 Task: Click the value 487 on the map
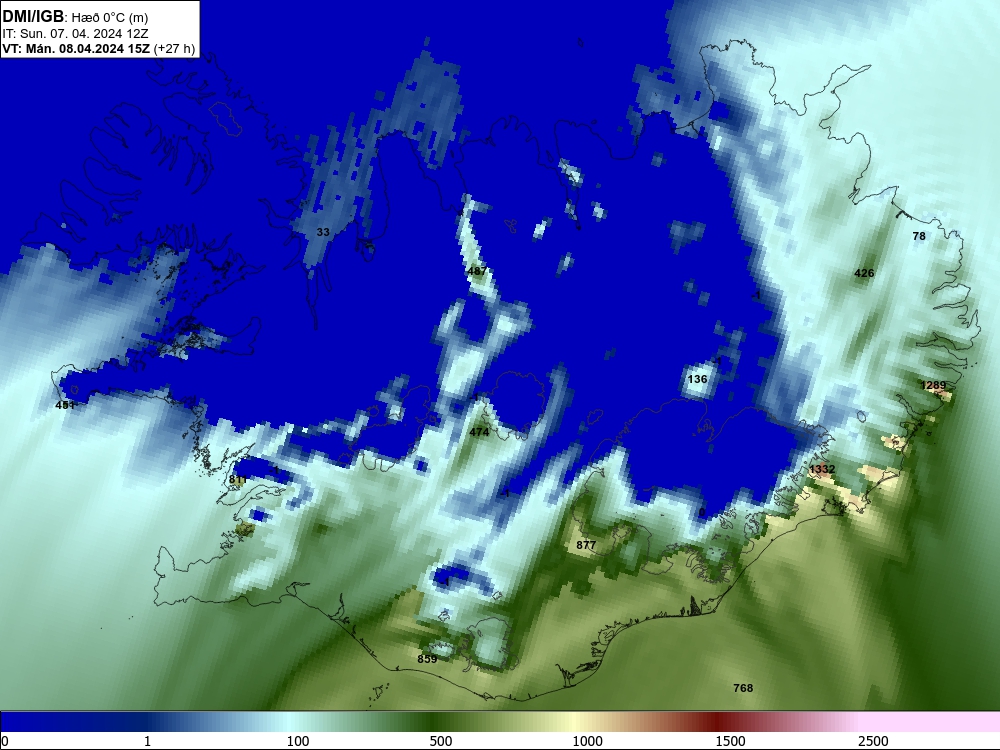pyautogui.click(x=477, y=271)
